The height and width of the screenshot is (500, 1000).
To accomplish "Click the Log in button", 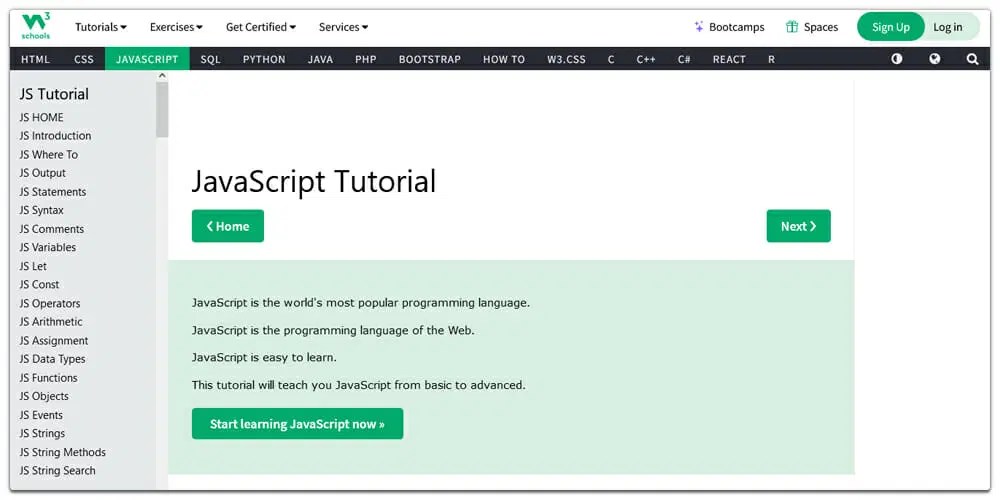I will point(948,27).
